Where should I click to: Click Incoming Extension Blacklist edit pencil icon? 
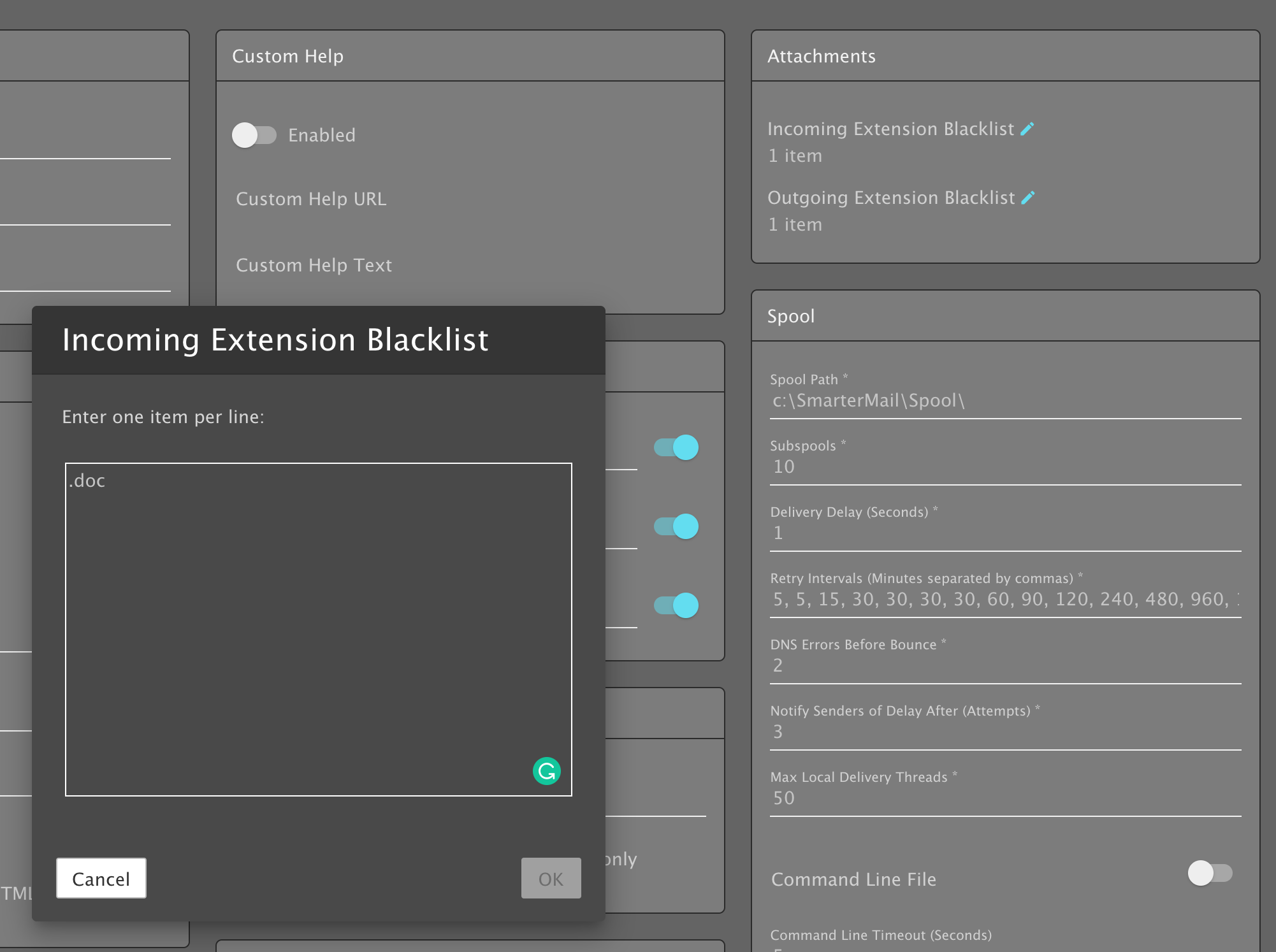pyautogui.click(x=1027, y=129)
